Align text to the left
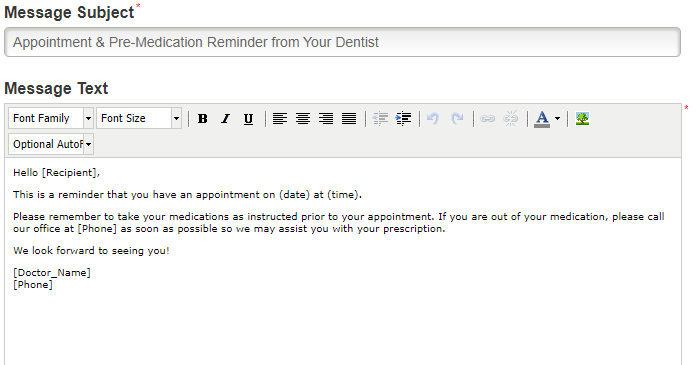 coord(280,119)
